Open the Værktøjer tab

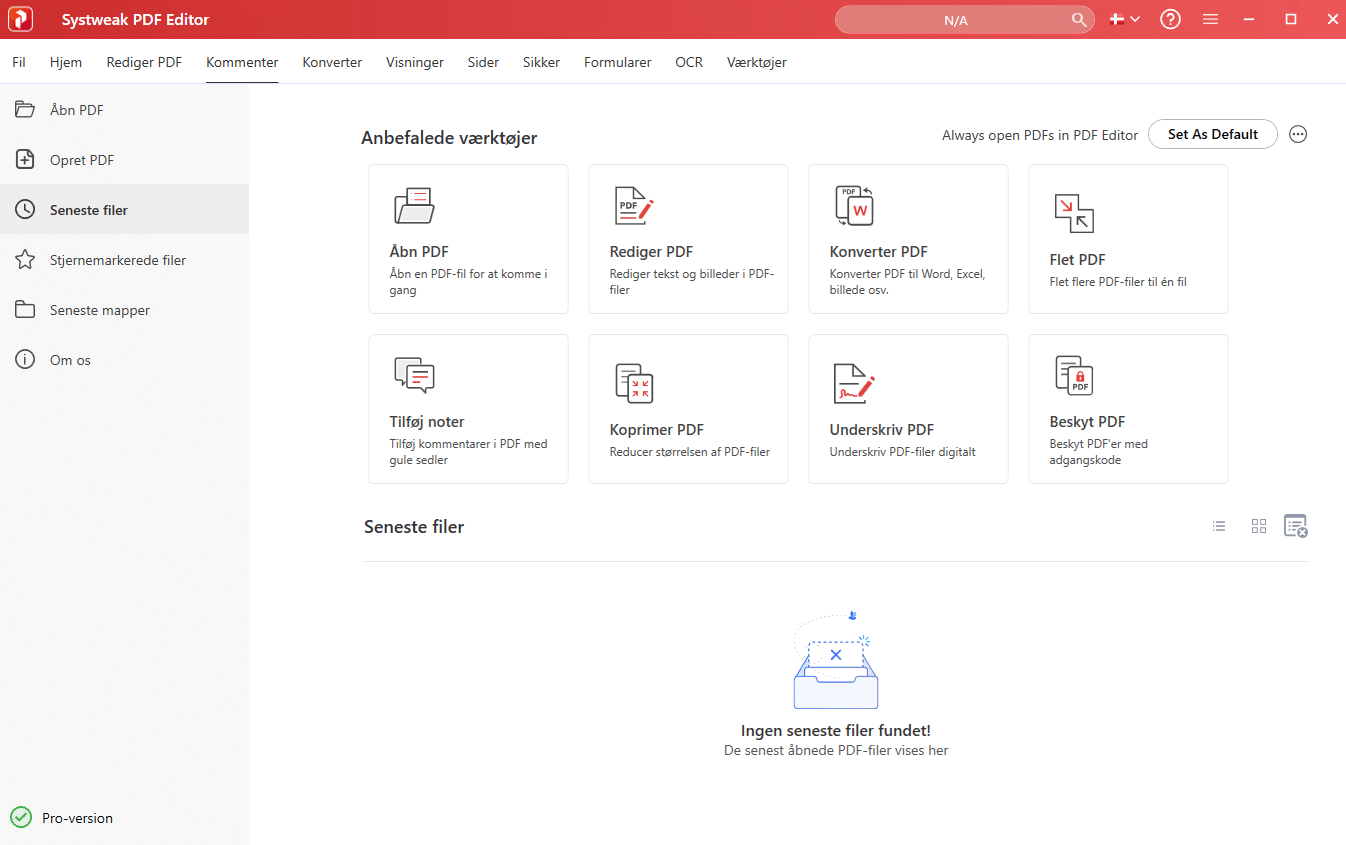pos(757,62)
